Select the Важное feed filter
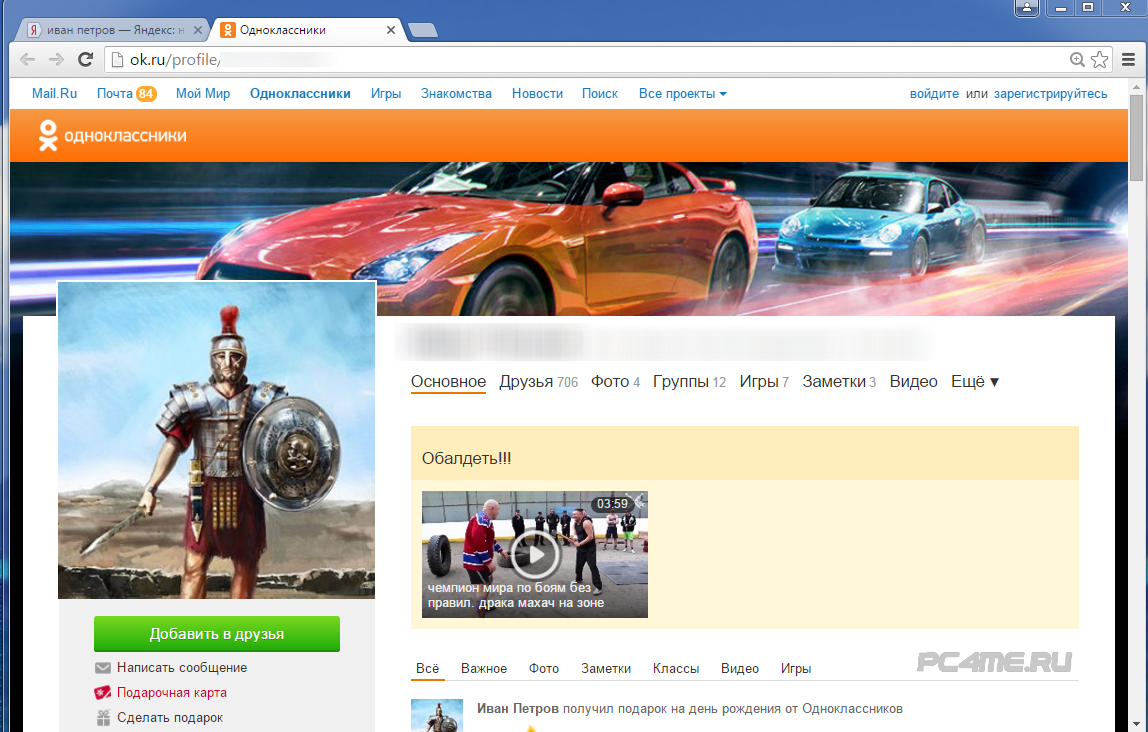The image size is (1148, 732). 484,669
